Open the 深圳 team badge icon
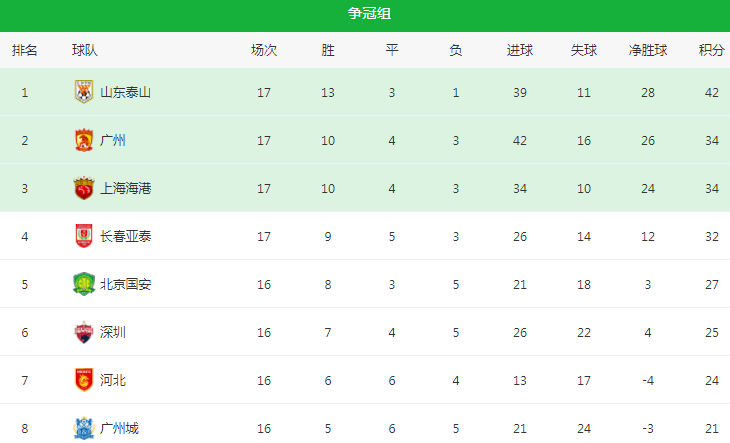Image resolution: width=730 pixels, height=443 pixels. point(84,332)
